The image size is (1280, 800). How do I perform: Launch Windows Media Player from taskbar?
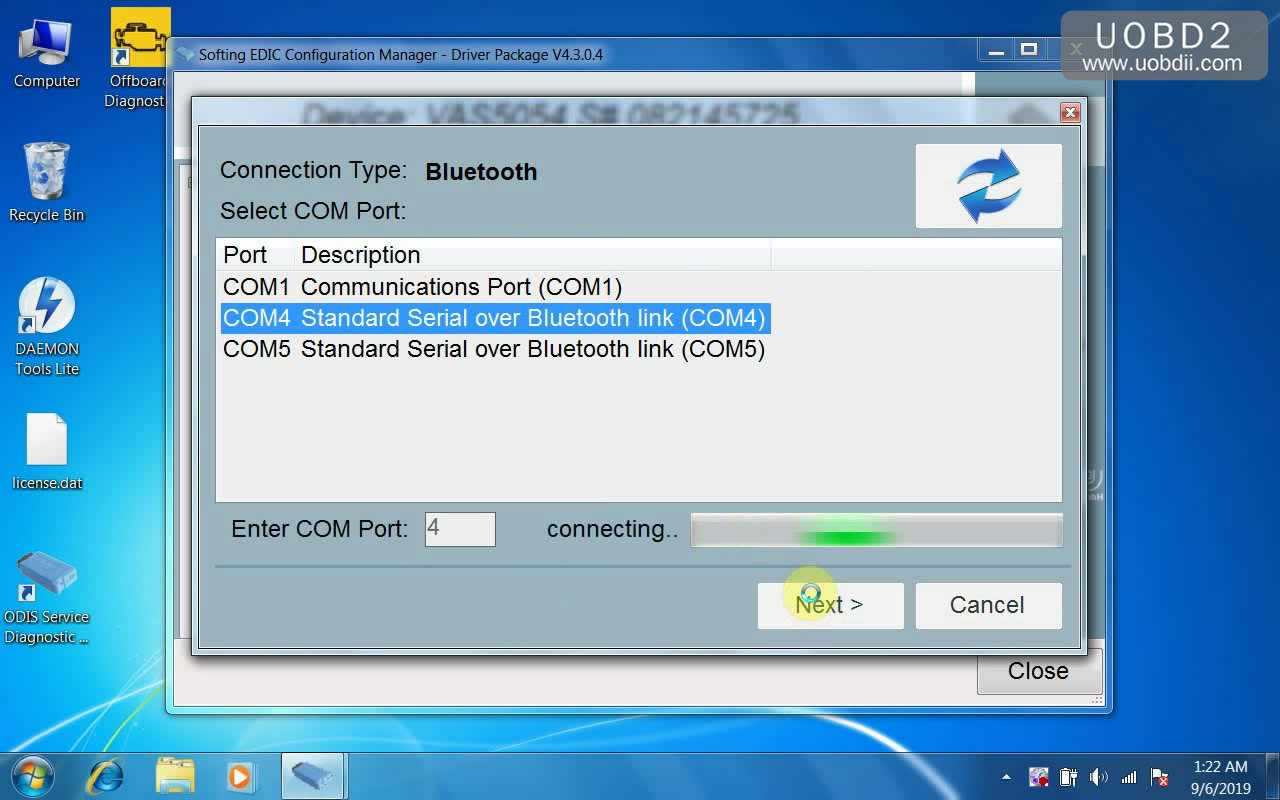click(240, 776)
